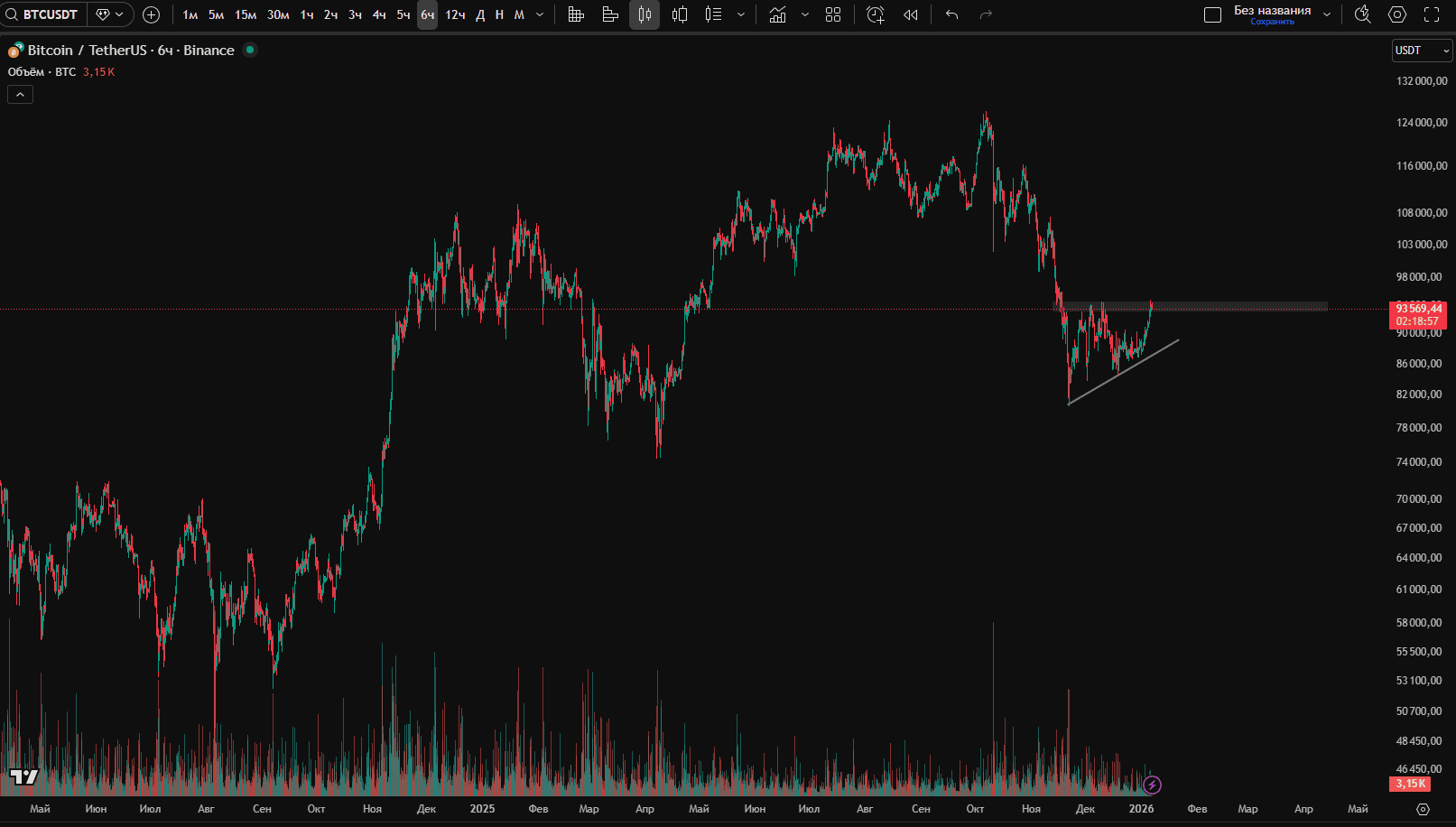This screenshot has width=1456, height=827.
Task: Open the USDT currency dropdown
Action: (1422, 51)
